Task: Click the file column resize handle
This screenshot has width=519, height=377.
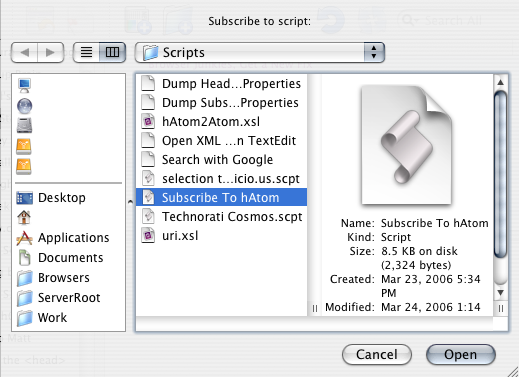Action: pyautogui.click(x=314, y=308)
